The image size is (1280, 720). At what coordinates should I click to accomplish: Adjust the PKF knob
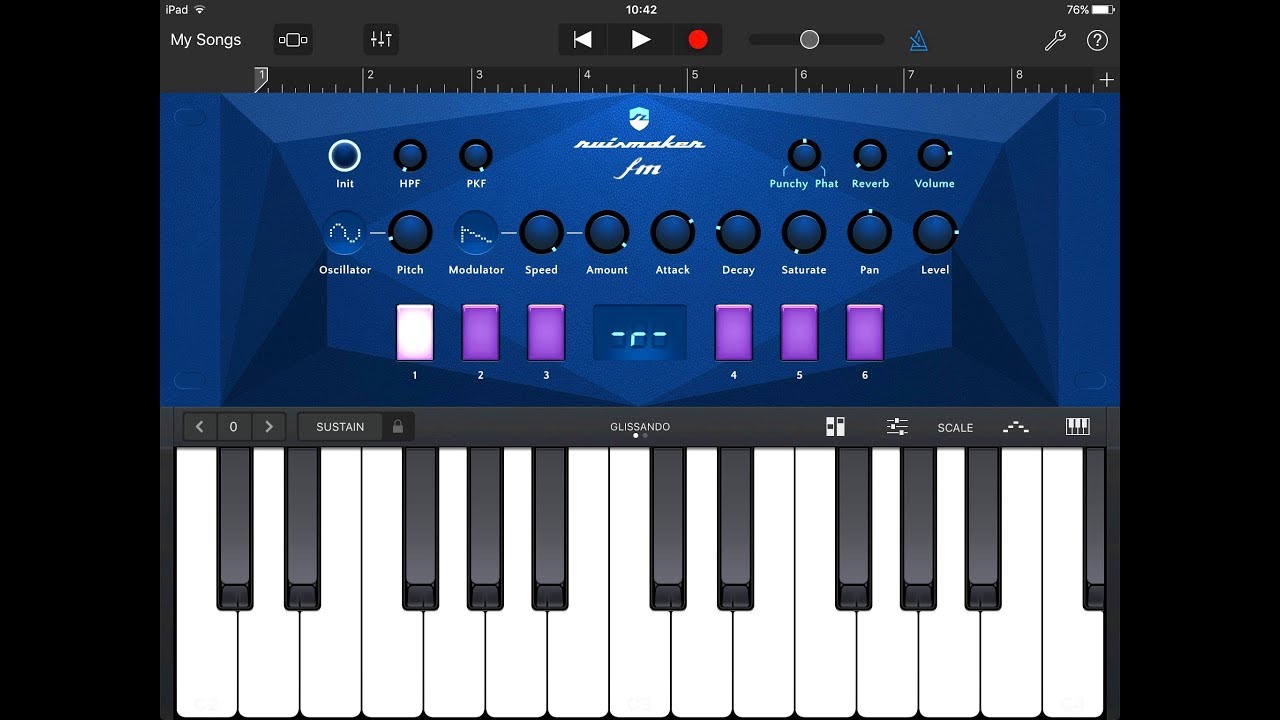click(x=476, y=156)
